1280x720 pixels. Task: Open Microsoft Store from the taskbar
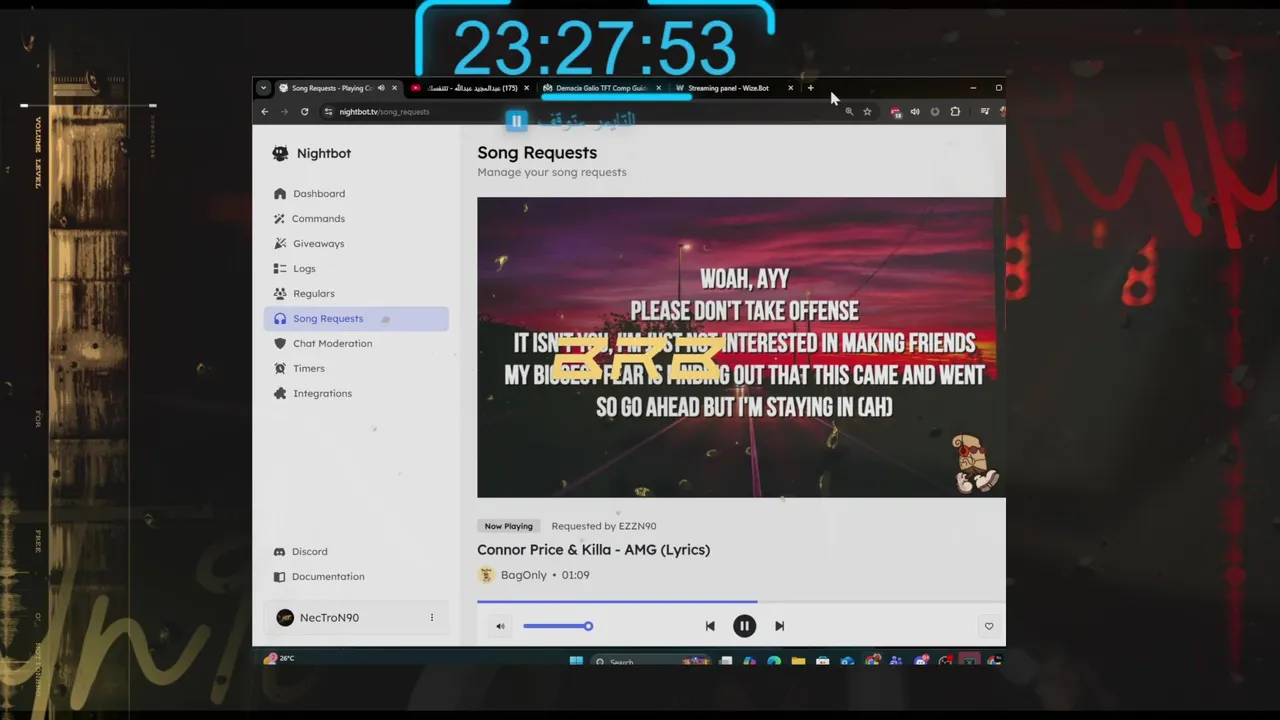pyautogui.click(x=822, y=661)
